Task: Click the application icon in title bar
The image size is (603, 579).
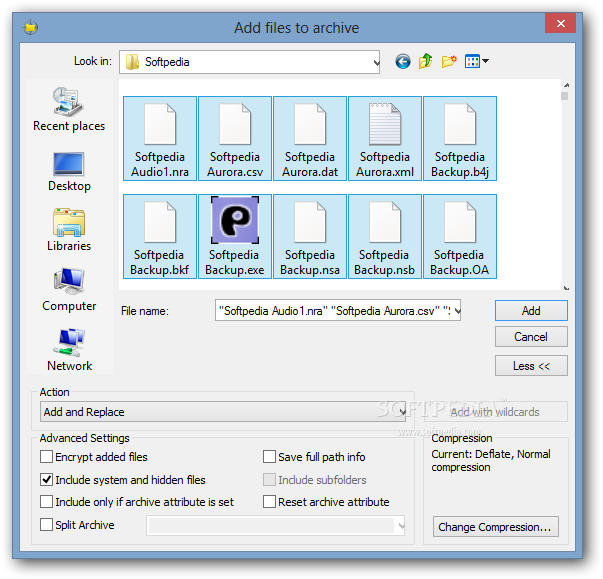Action: (x=30, y=27)
